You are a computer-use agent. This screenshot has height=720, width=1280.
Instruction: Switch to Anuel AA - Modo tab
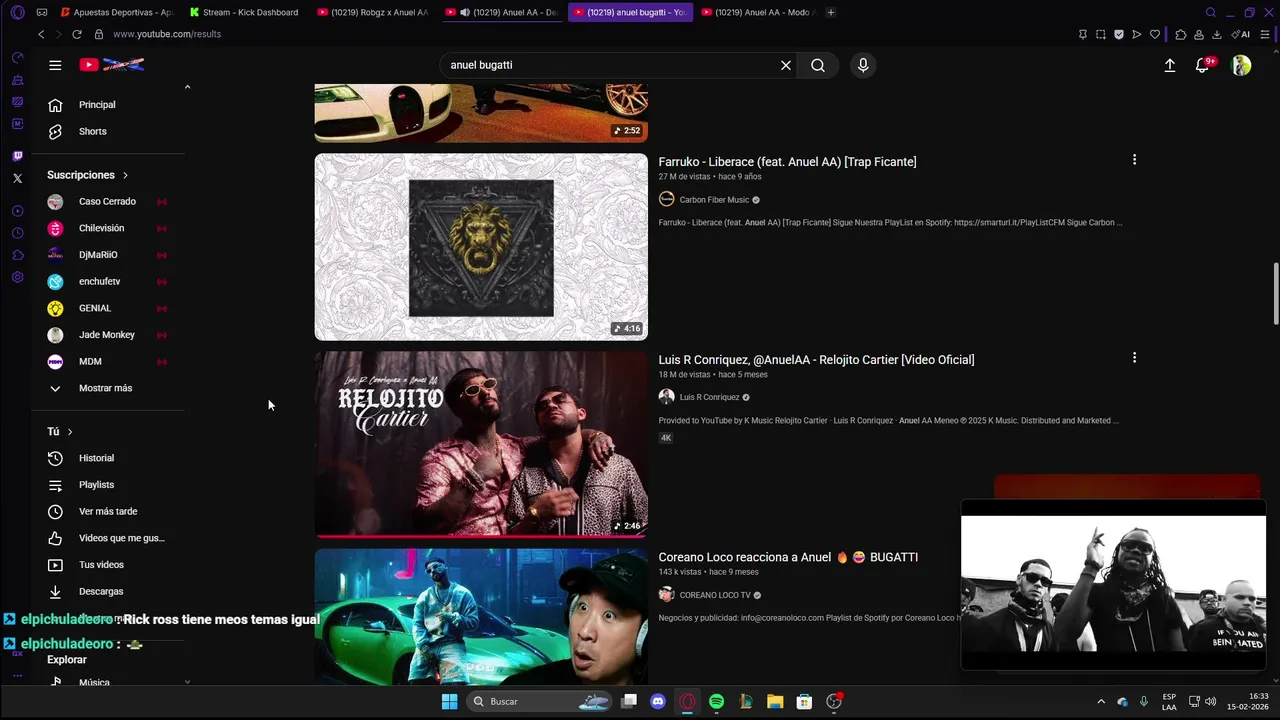tap(758, 12)
